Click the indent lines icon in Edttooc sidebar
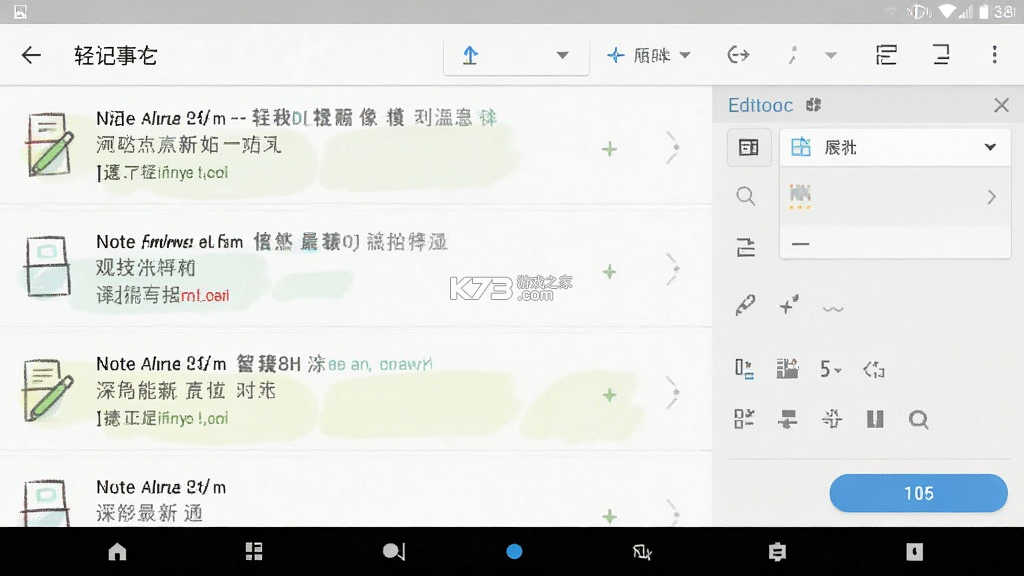Image resolution: width=1024 pixels, height=576 pixels. [745, 247]
